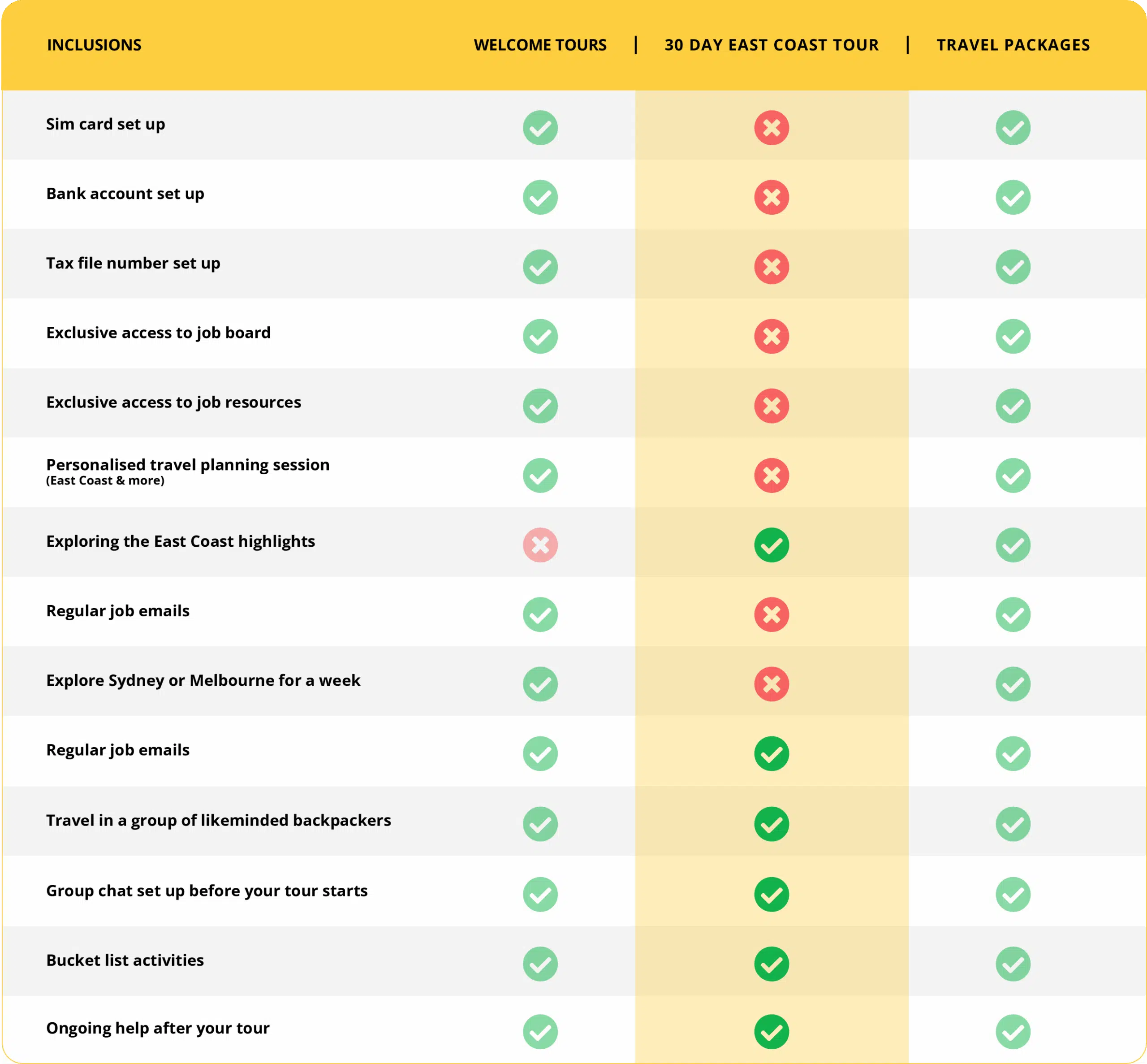Viewport: 1147px width, 1064px height.
Task: Click the '(East Coast & more)' subtitle text
Action: click(x=105, y=481)
